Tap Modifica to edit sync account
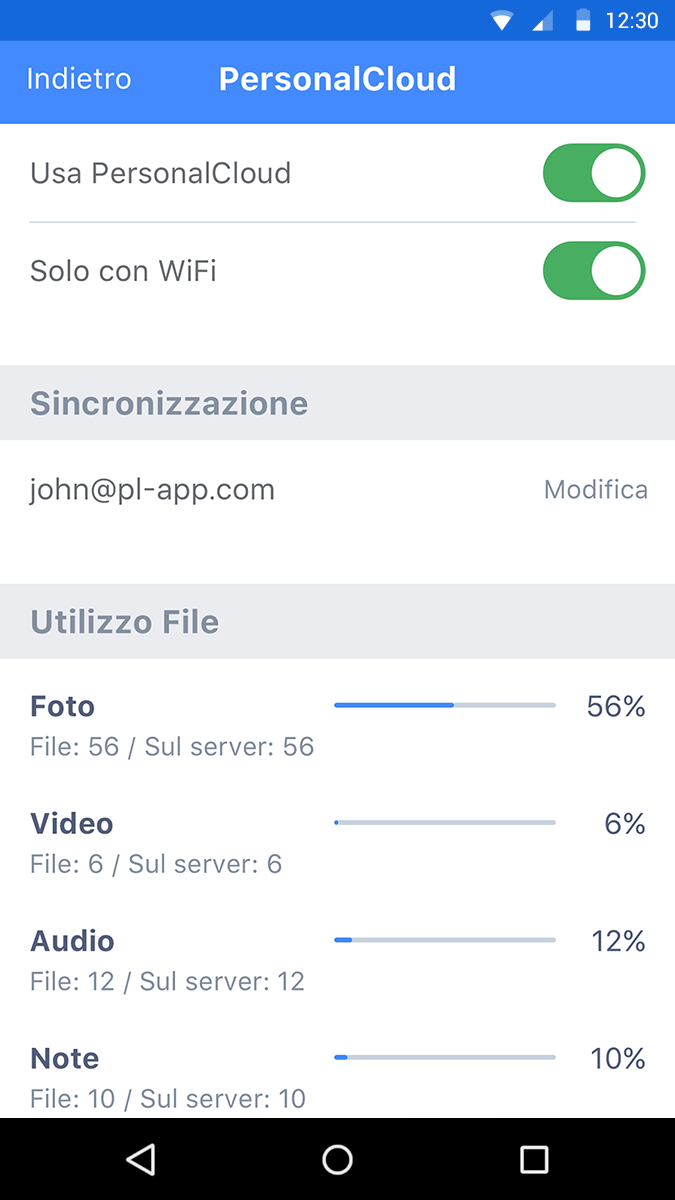Screen dimensions: 675x1200 pyautogui.click(x=595, y=490)
